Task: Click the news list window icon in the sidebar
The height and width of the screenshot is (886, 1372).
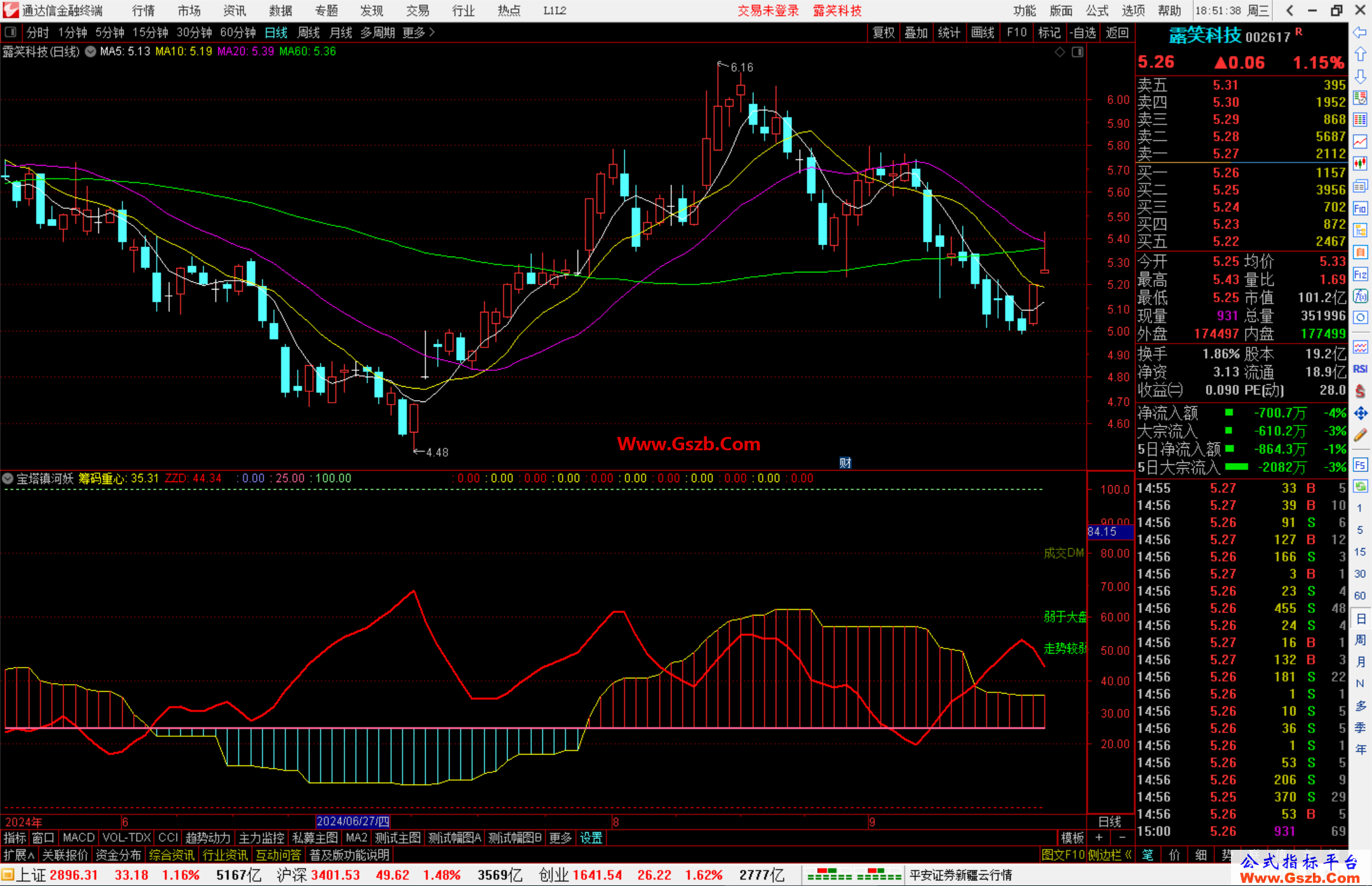Action: click(x=1360, y=186)
